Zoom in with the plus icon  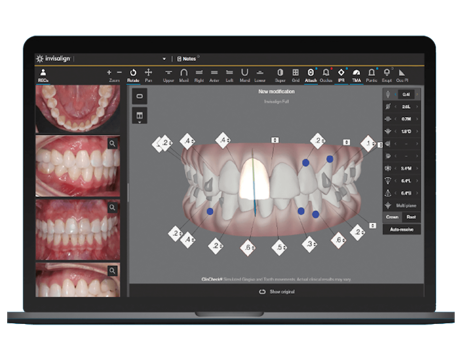coord(109,72)
